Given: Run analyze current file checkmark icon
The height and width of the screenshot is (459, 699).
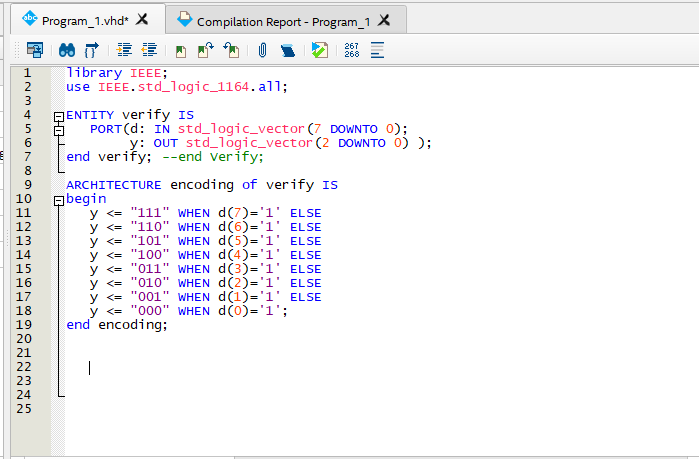Looking at the screenshot, I should 320,50.
